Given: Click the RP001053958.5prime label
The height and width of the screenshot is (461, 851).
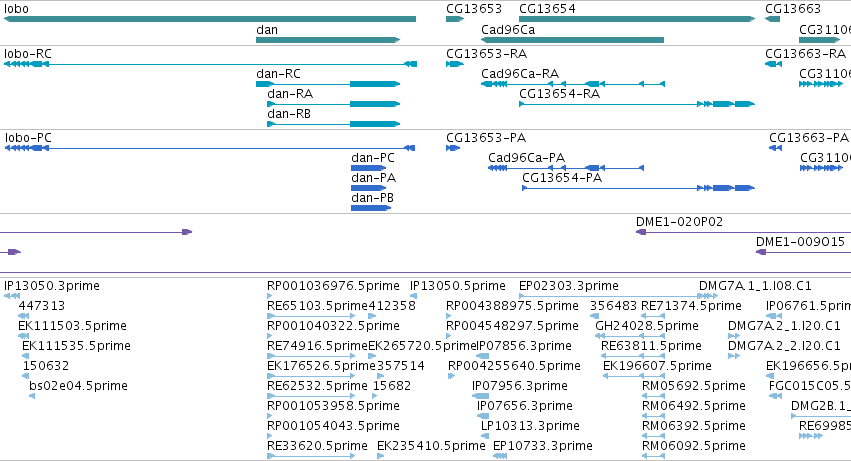Looking at the screenshot, I should (x=333, y=406).
